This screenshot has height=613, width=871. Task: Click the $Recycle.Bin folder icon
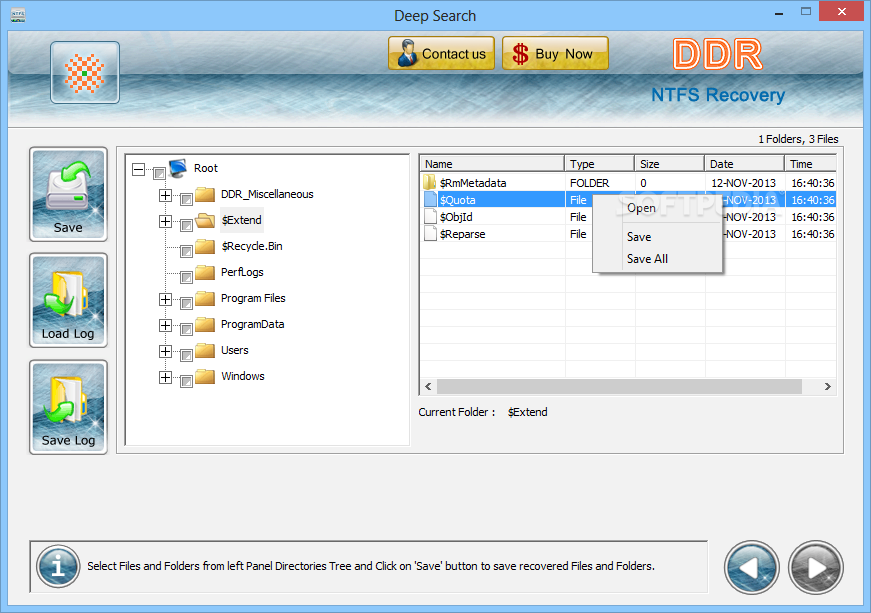pyautogui.click(x=205, y=246)
